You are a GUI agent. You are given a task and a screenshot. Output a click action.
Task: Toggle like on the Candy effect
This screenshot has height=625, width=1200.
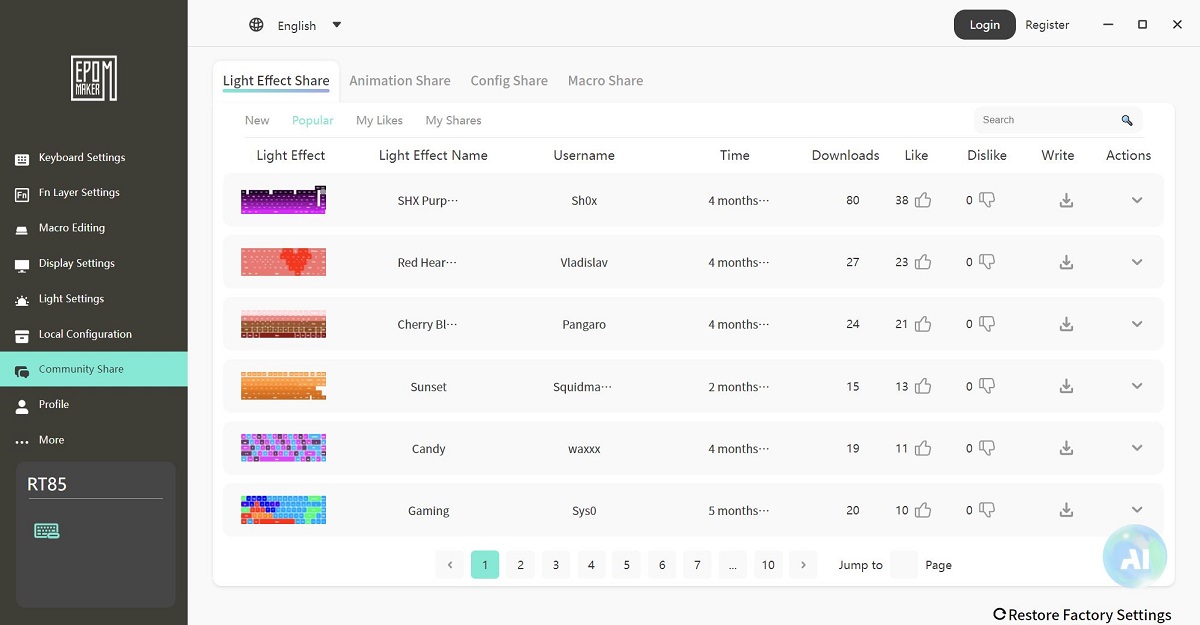click(x=923, y=448)
